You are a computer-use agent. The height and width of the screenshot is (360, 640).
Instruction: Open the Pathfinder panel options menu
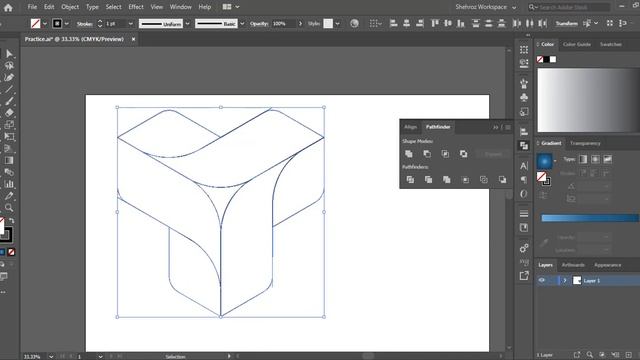tap(508, 127)
